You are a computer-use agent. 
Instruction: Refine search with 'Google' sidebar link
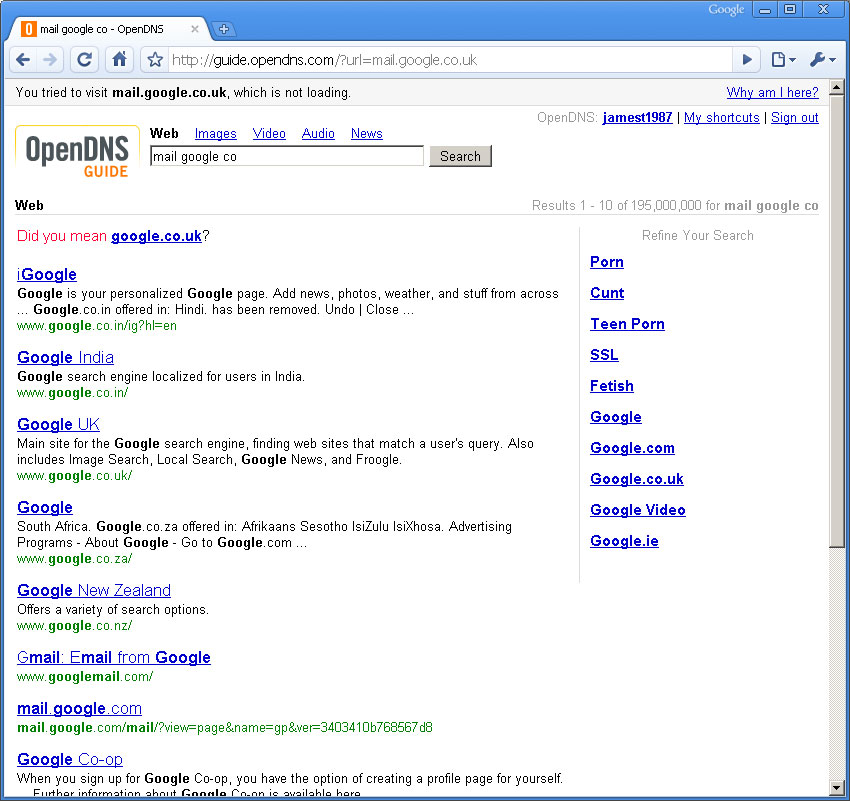pyautogui.click(x=616, y=417)
